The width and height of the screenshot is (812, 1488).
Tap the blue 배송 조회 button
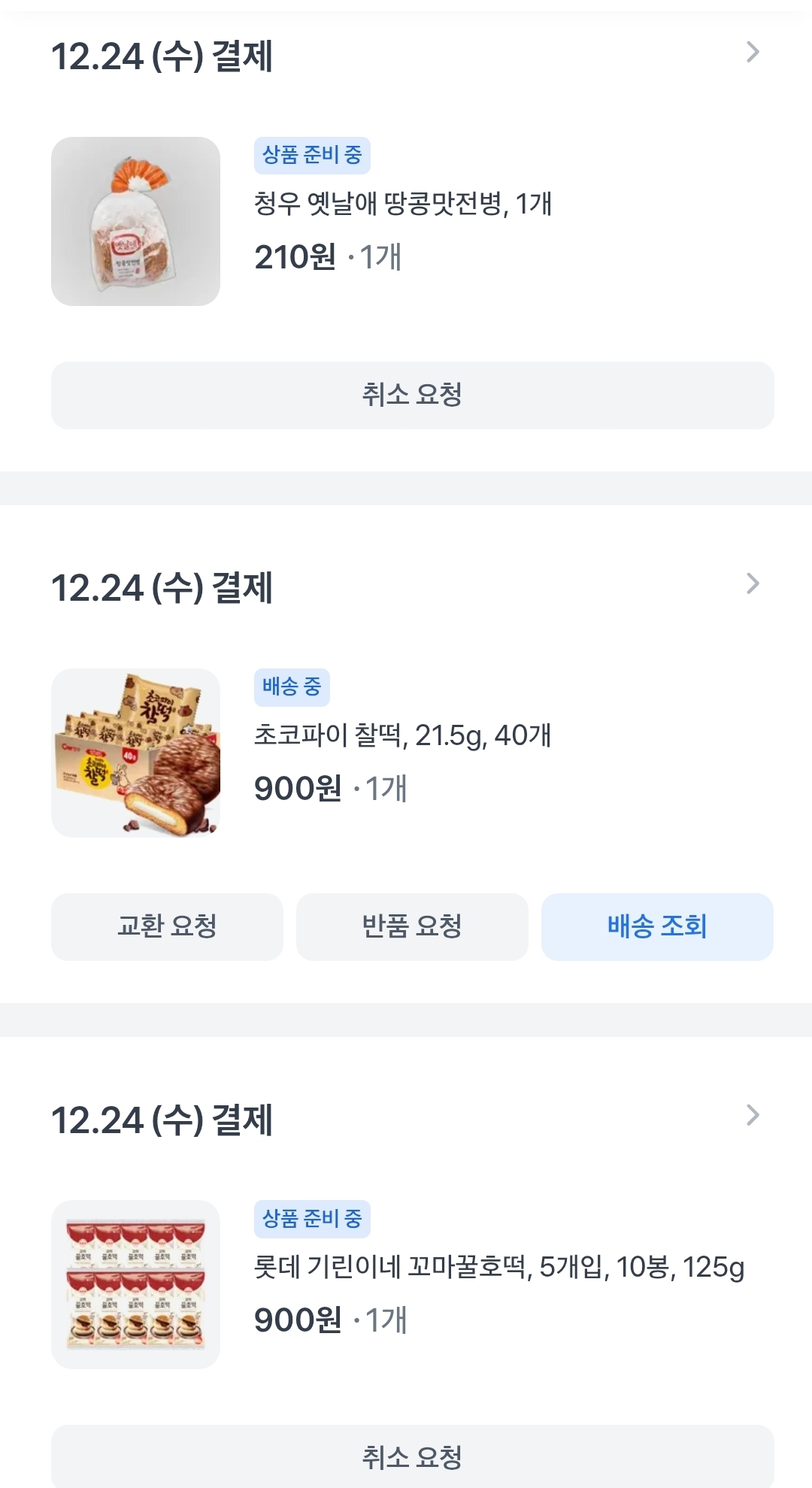657,926
